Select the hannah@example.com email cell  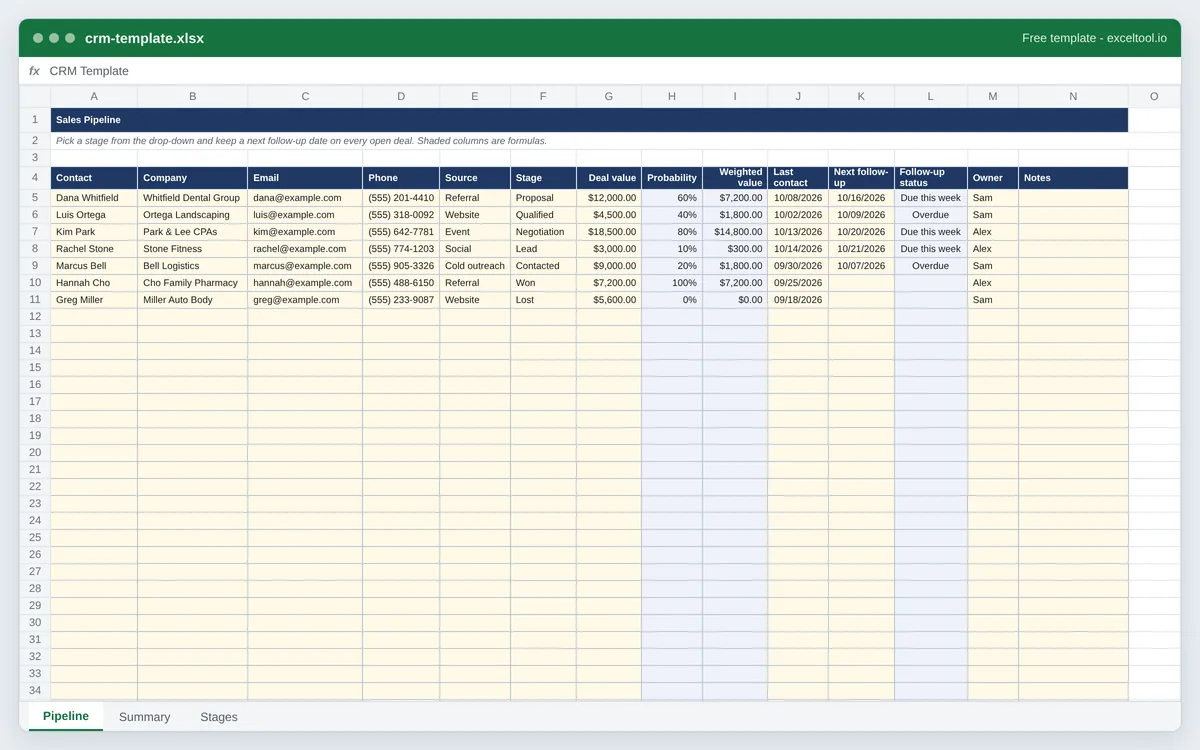pyautogui.click(x=305, y=283)
